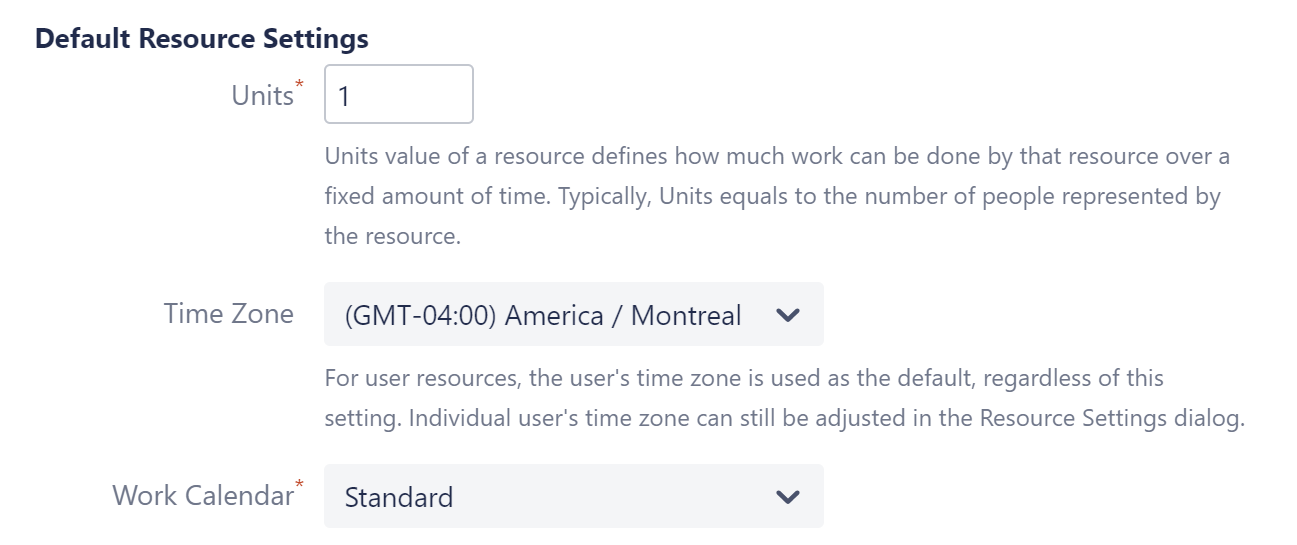Viewport: 1297px width, 545px height.
Task: Click the Units help description paragraph
Action: tap(776, 198)
